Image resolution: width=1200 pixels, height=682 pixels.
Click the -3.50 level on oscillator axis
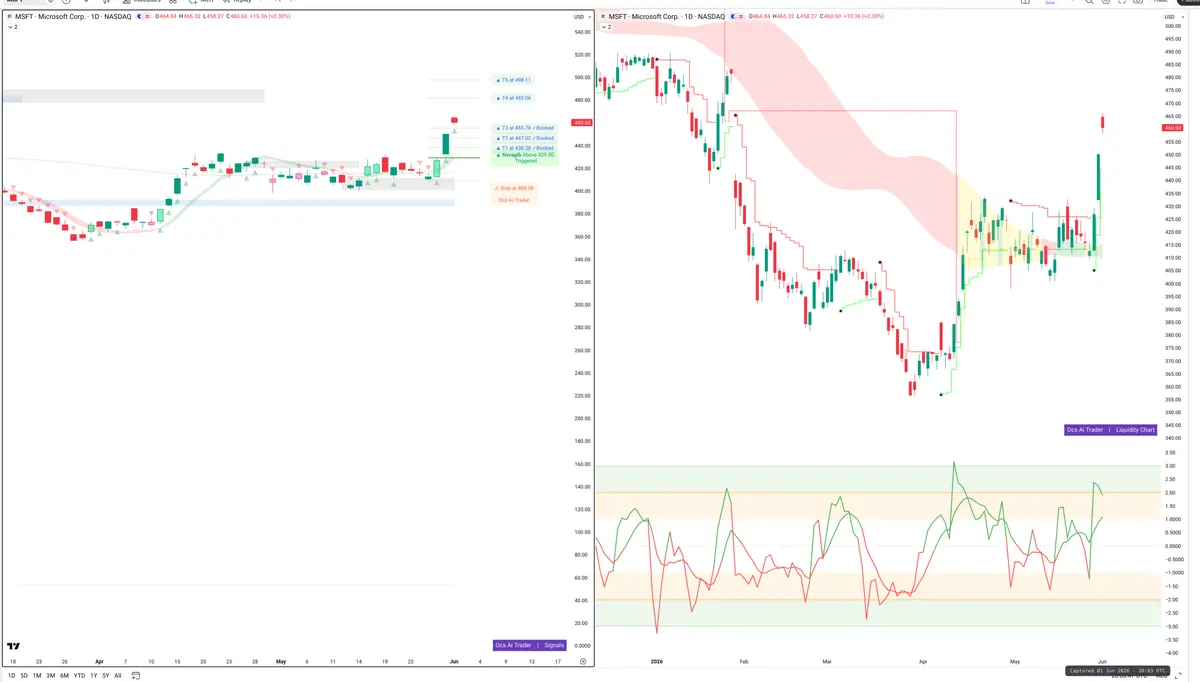coord(1170,640)
